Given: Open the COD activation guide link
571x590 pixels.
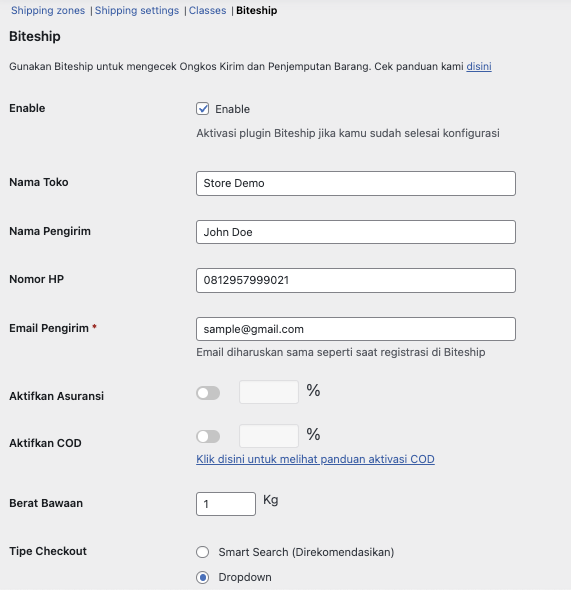Looking at the screenshot, I should click(315, 459).
